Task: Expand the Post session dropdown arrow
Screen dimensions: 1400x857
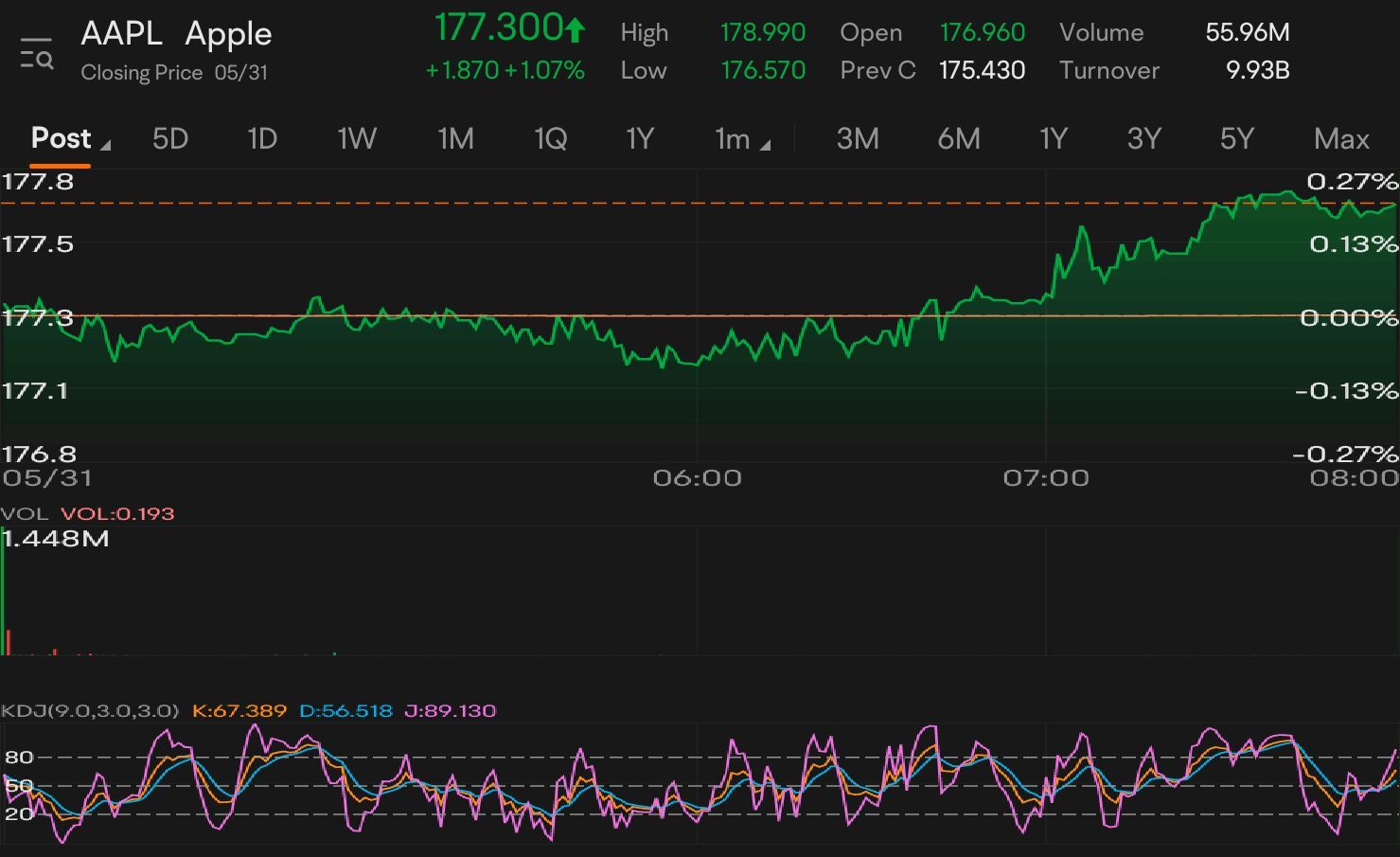Action: pyautogui.click(x=105, y=146)
